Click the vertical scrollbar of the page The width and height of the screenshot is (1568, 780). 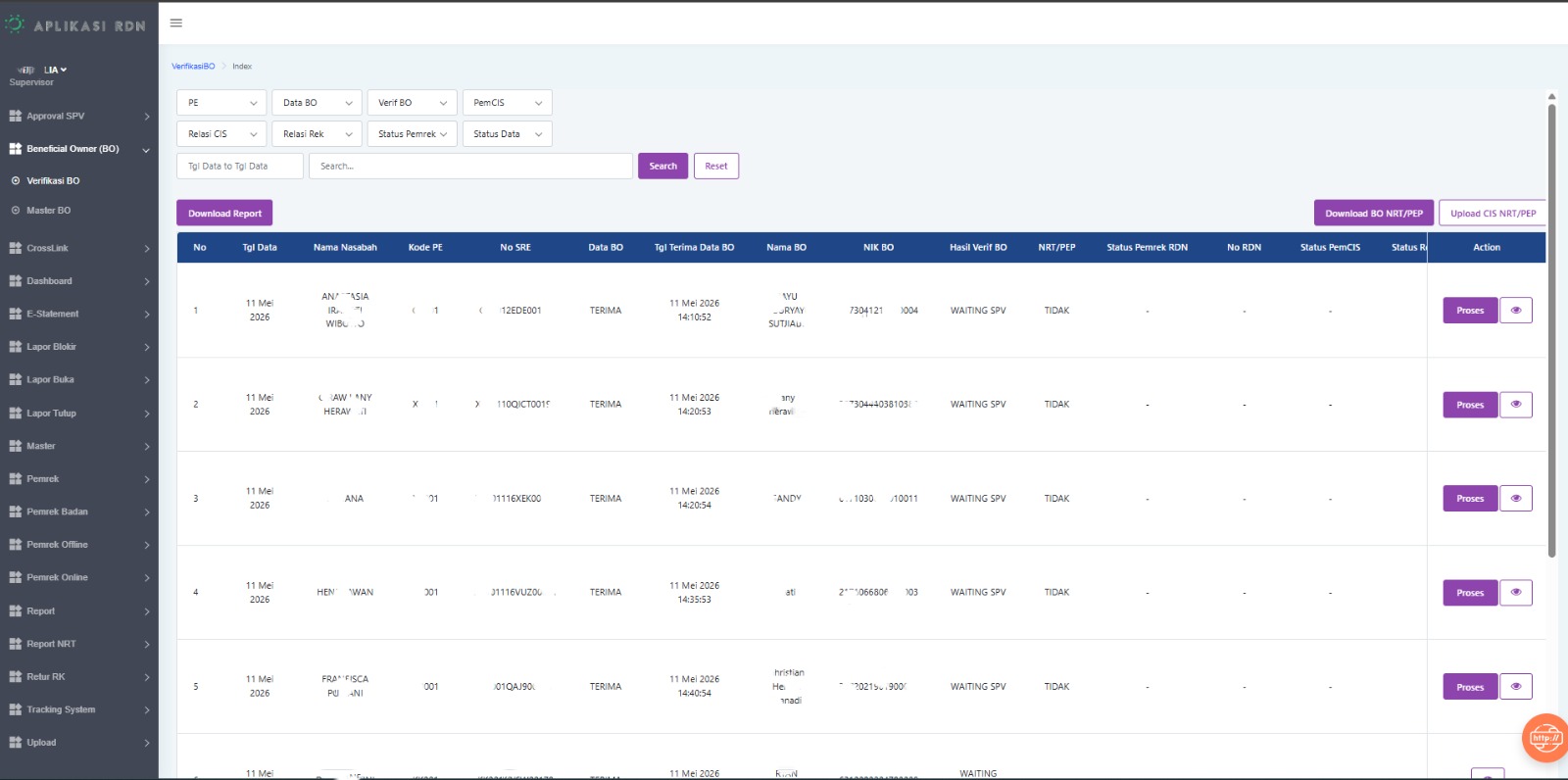1551,331
